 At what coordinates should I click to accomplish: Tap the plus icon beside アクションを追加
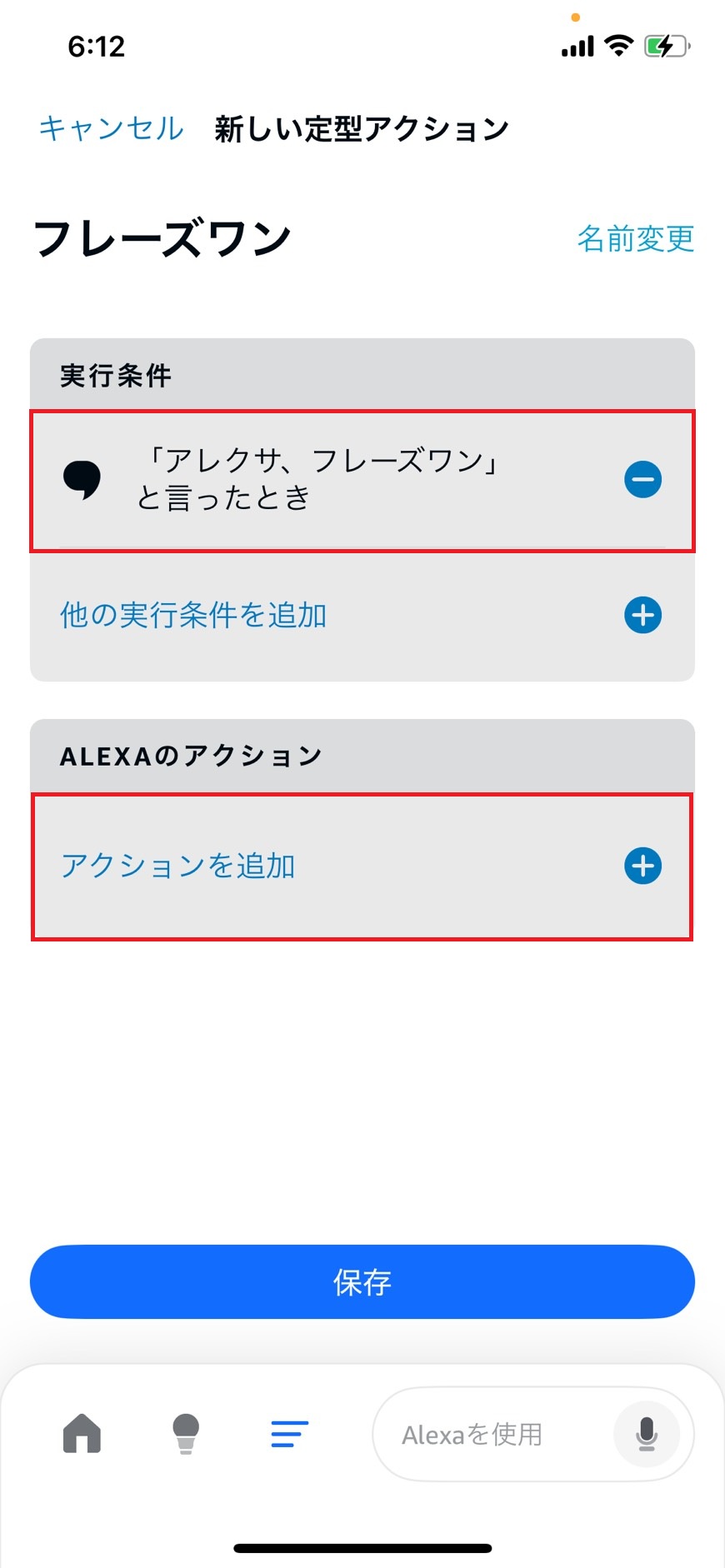coord(642,866)
